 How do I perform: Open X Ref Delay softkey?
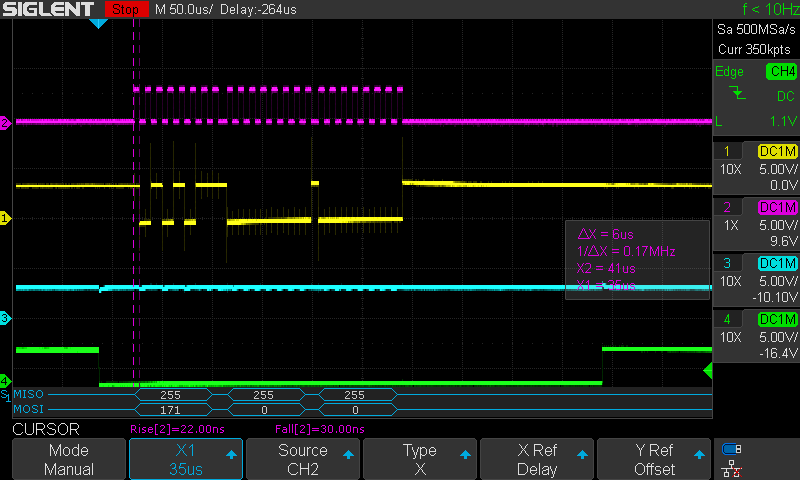tap(537, 459)
